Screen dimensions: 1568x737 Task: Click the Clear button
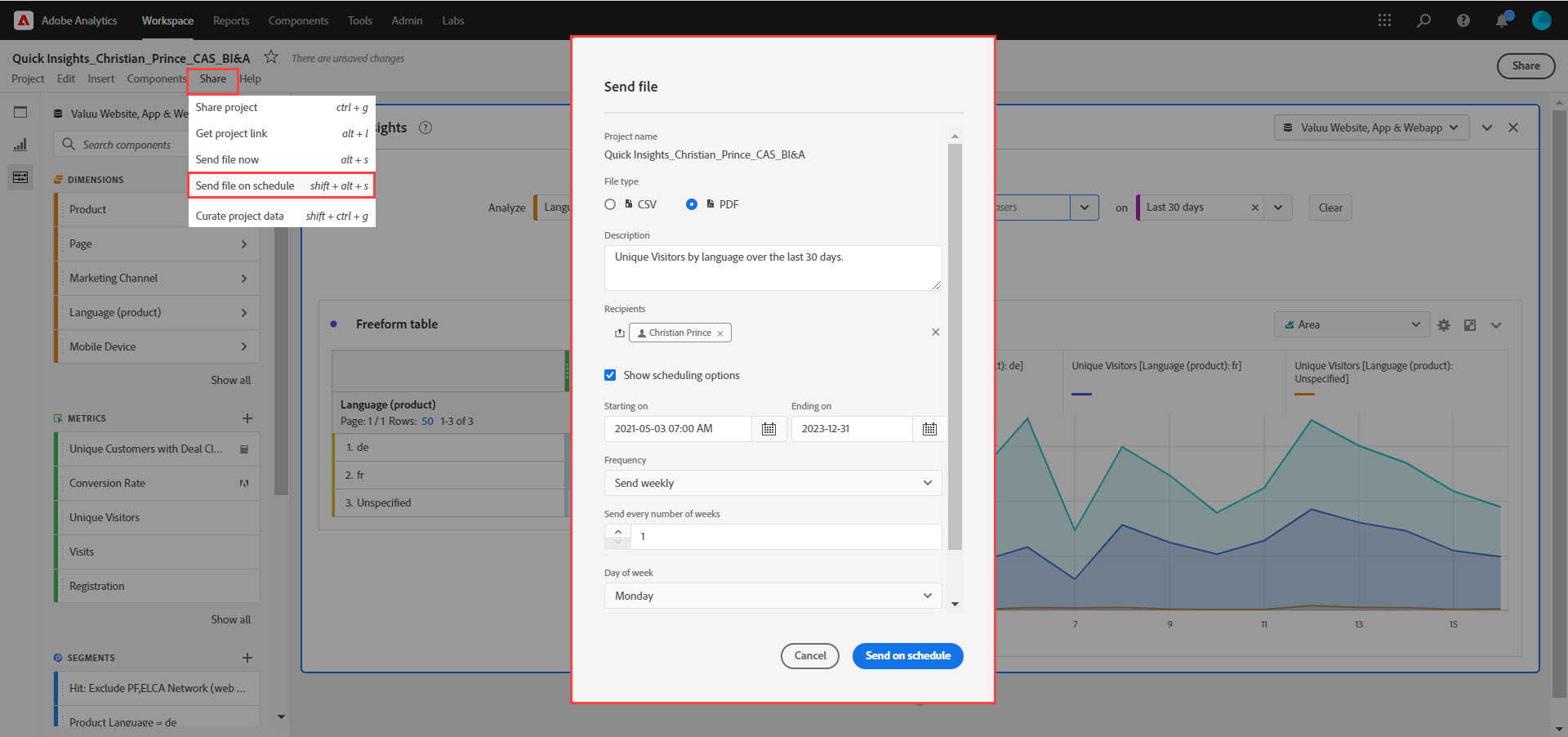click(x=1330, y=208)
